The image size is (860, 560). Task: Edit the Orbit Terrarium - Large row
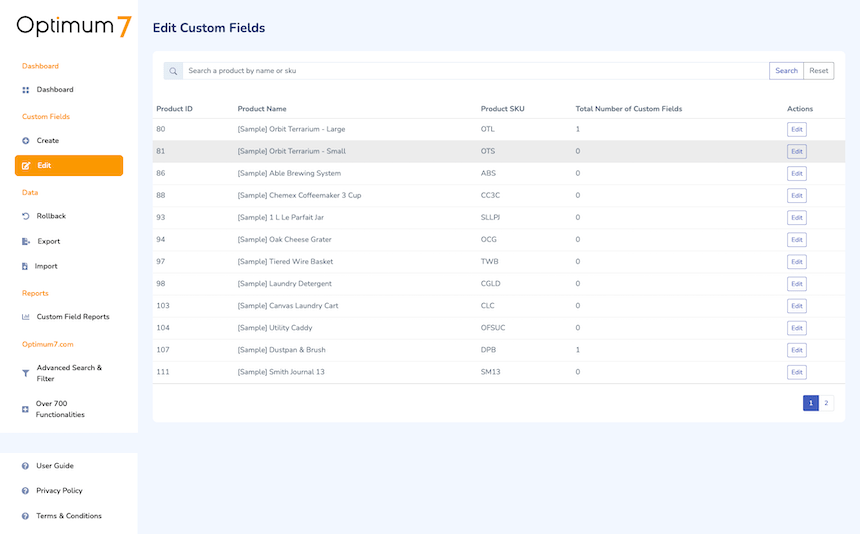pos(796,129)
